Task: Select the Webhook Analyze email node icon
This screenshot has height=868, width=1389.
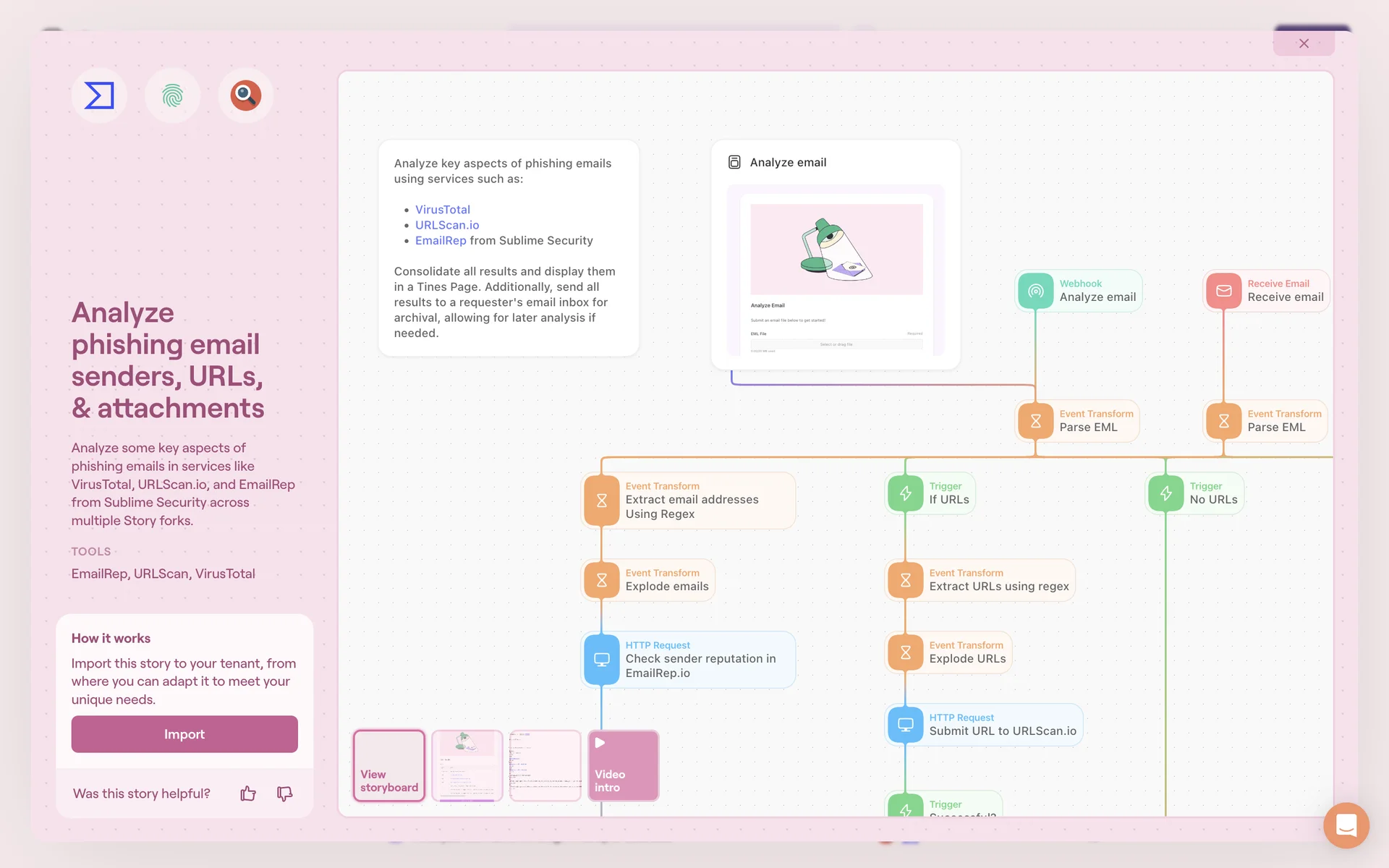Action: 1035,291
